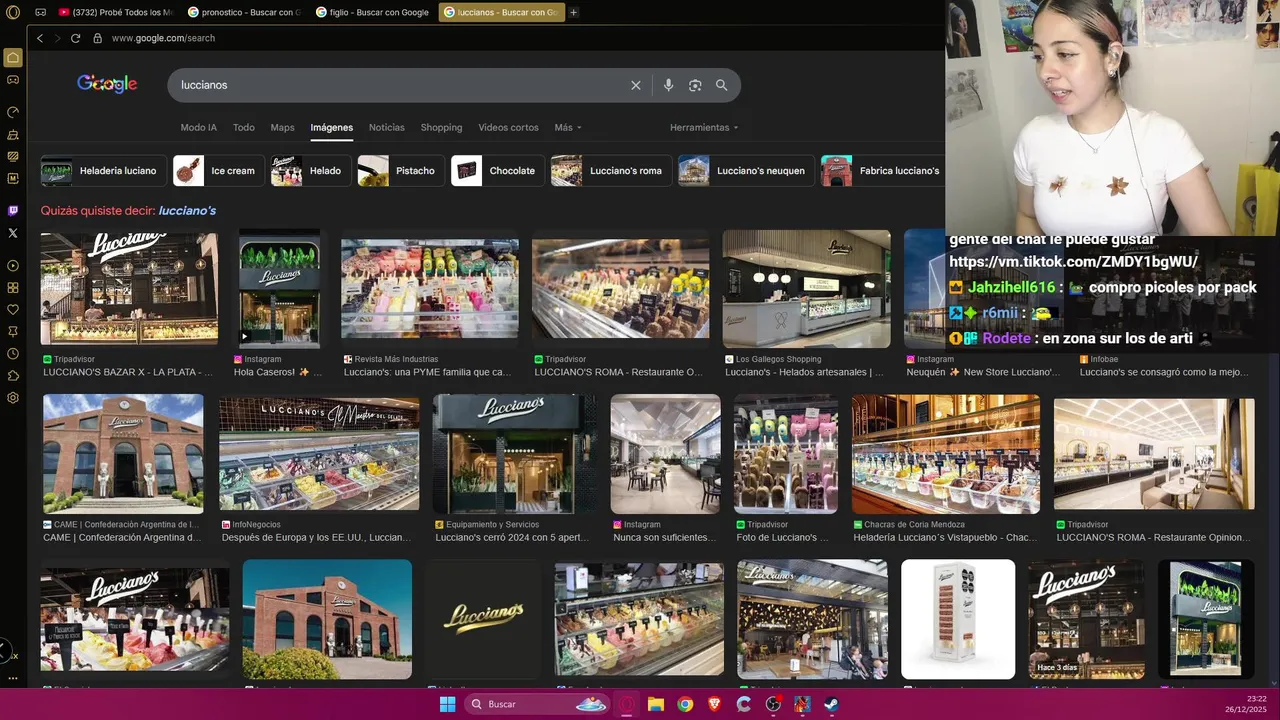Select the 'Heladeria luciano' filter chip
The height and width of the screenshot is (720, 1280).
pyautogui.click(x=104, y=171)
